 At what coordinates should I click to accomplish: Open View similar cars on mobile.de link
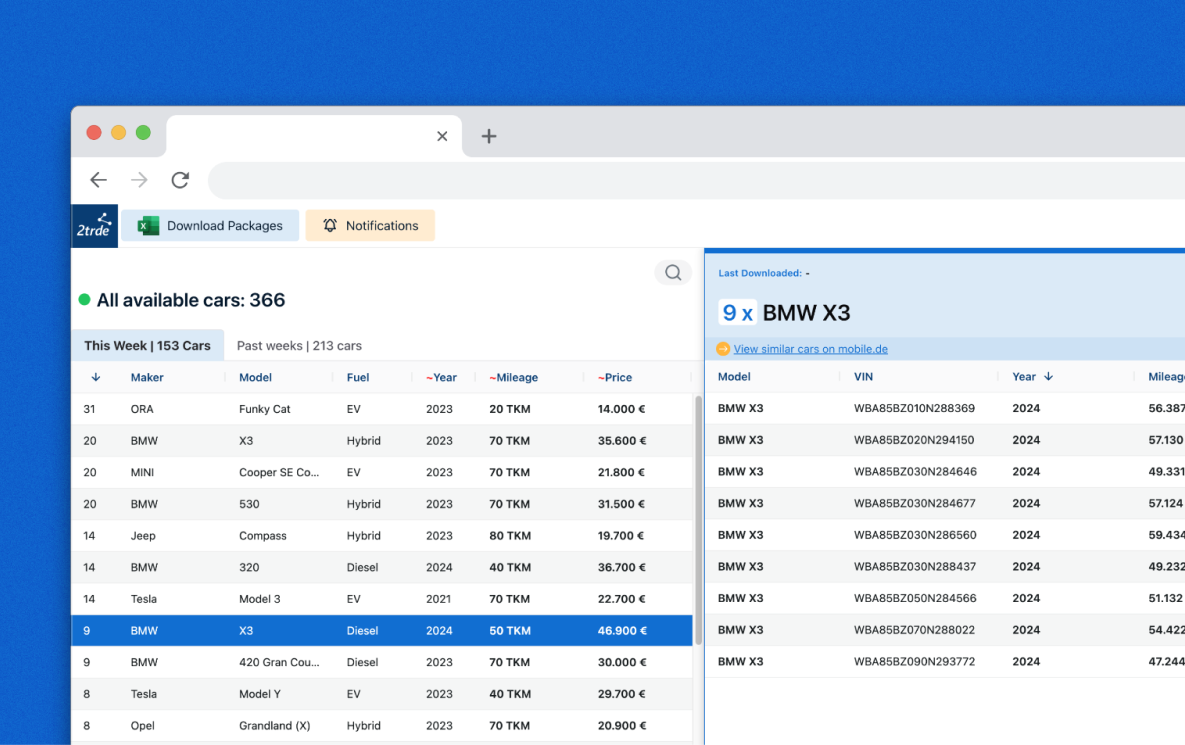(810, 349)
